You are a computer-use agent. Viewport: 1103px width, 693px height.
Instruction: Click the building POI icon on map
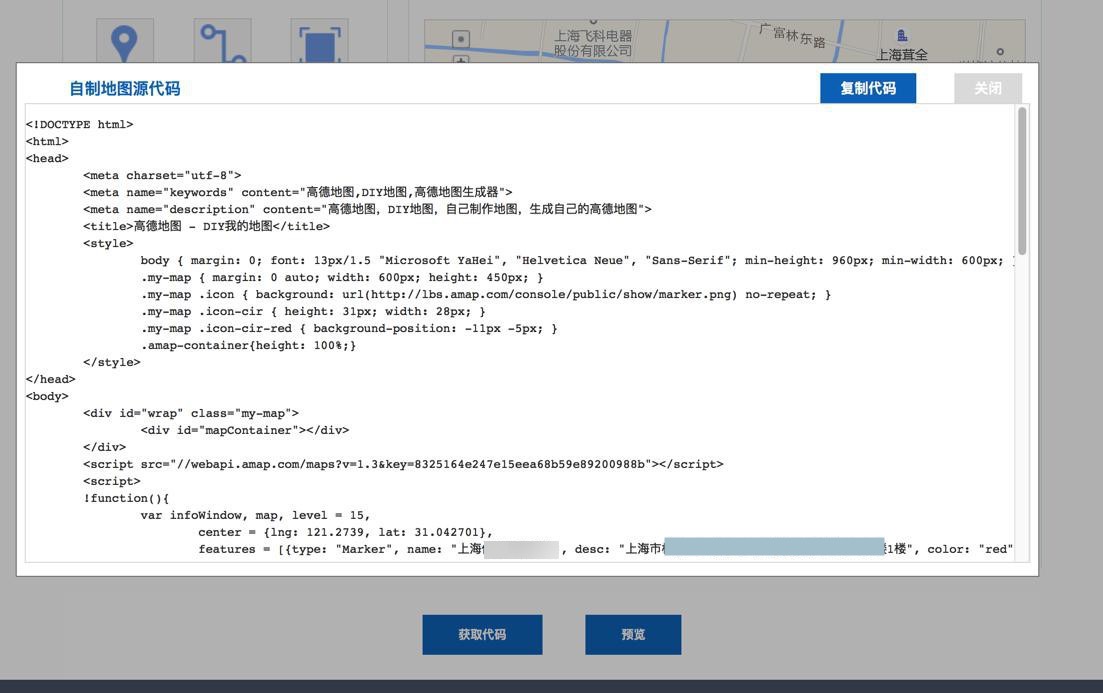[902, 35]
